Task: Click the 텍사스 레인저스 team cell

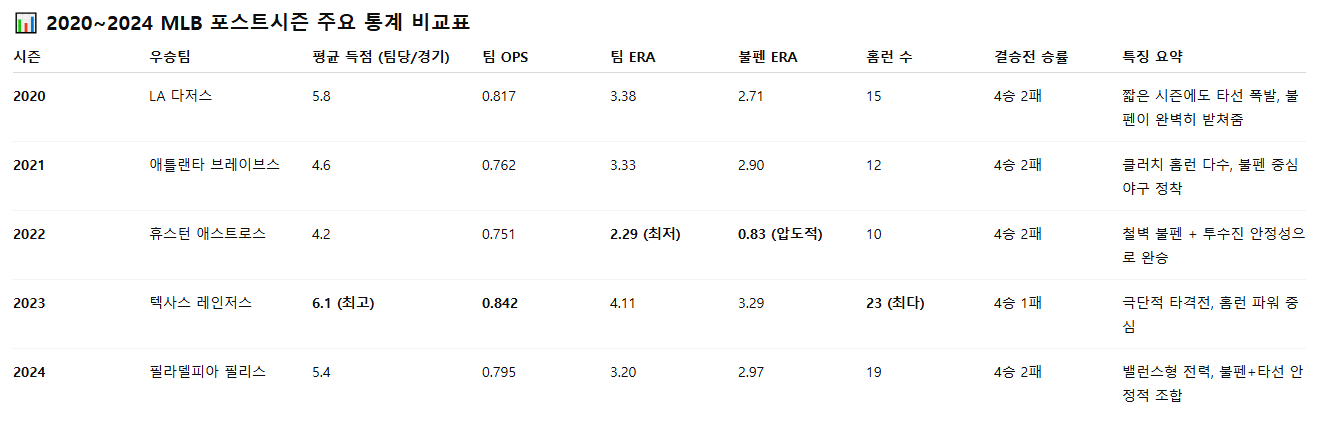Action: [x=200, y=303]
